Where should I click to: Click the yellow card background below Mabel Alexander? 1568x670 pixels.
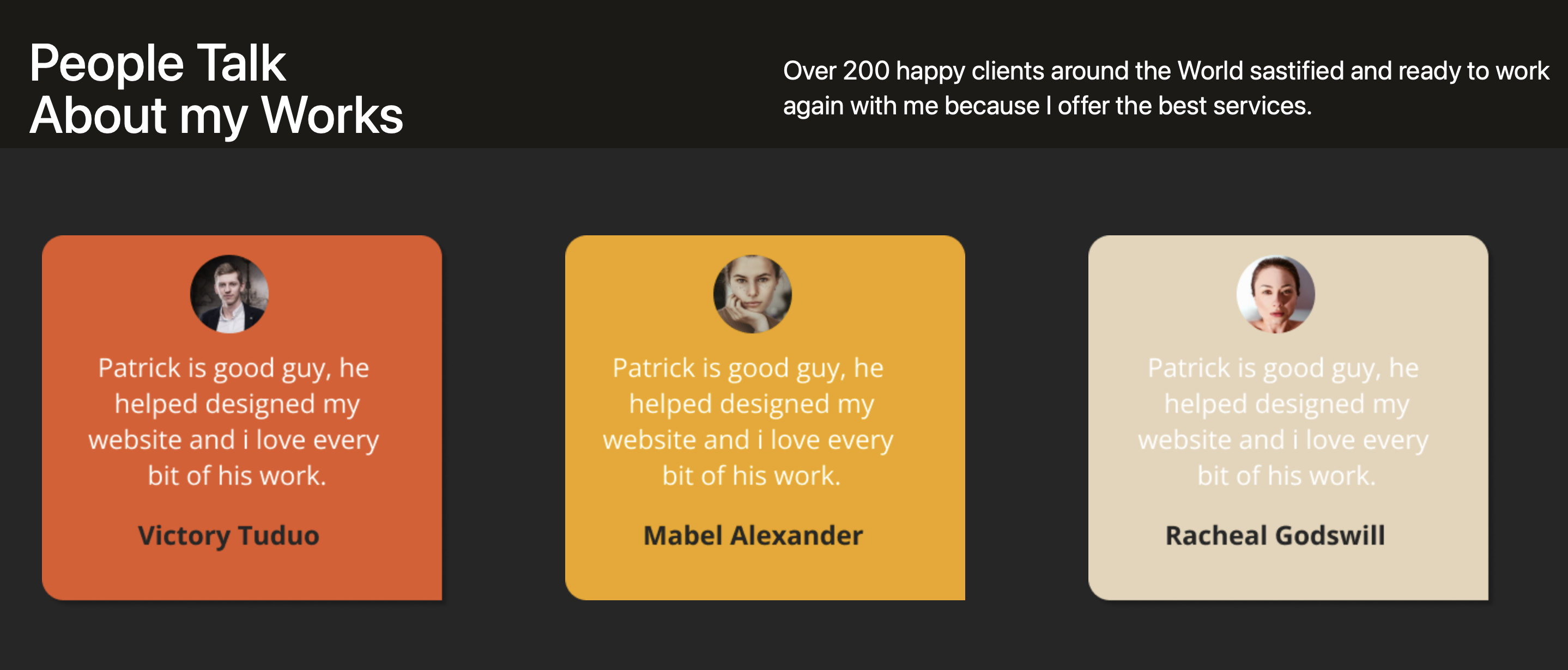click(x=765, y=576)
